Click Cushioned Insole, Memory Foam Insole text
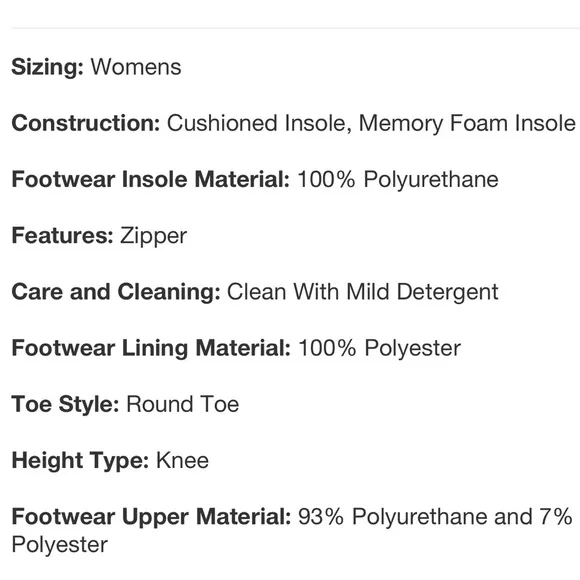The width and height of the screenshot is (580, 580). (371, 124)
